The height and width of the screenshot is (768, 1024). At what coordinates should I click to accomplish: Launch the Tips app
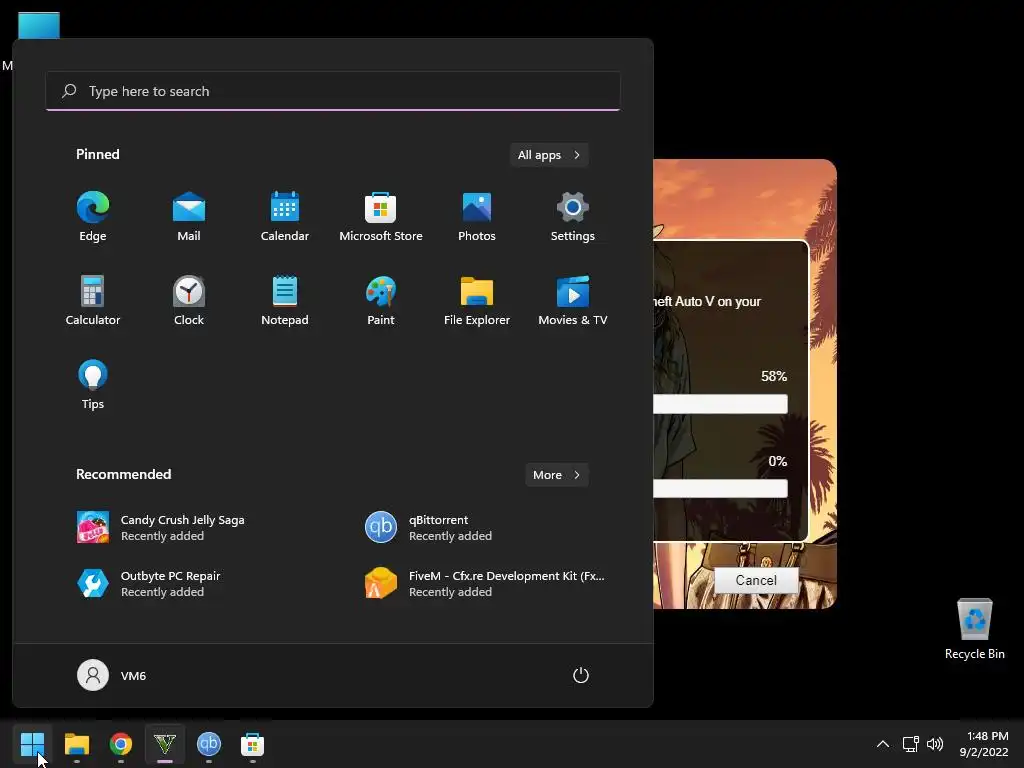pos(93,385)
